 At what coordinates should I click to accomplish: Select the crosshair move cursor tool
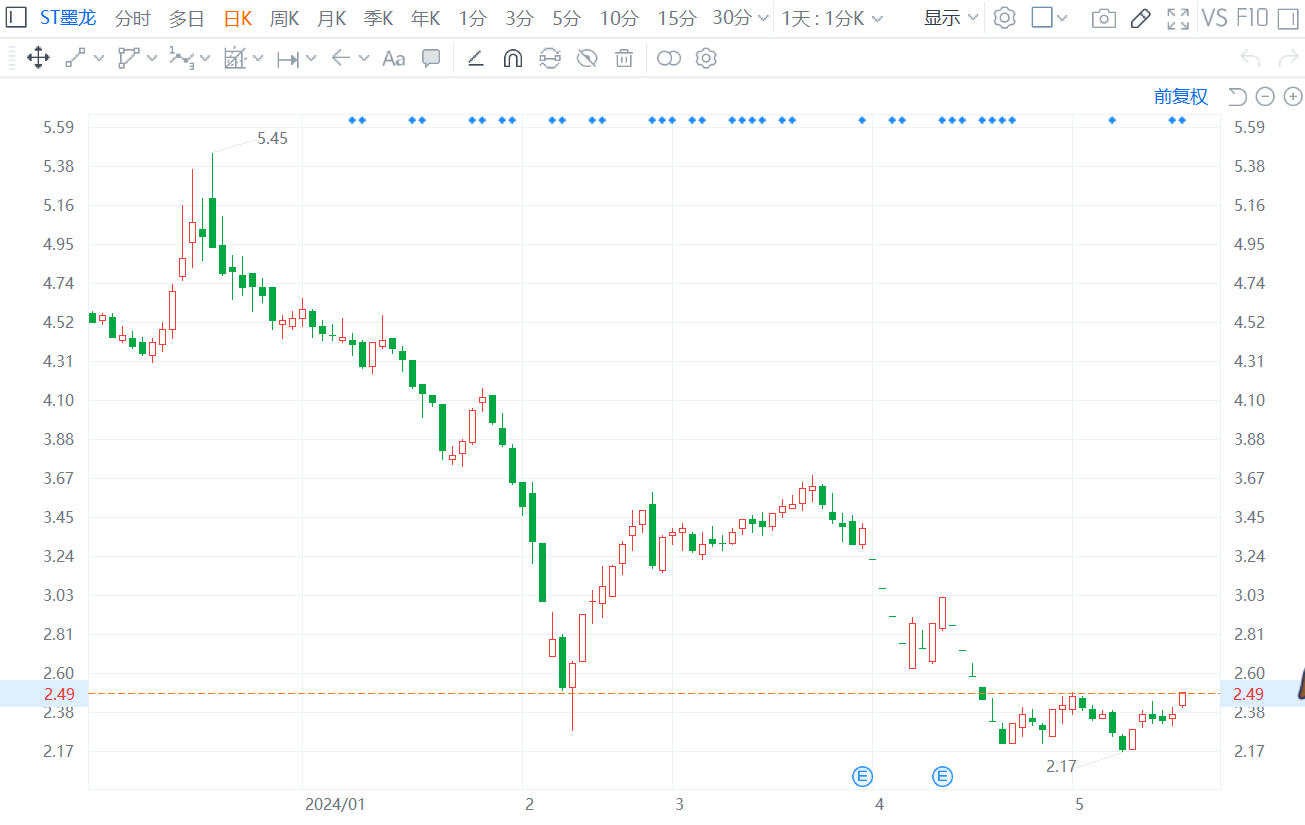[38, 58]
